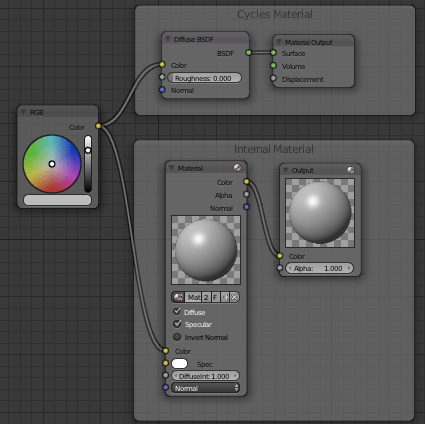Click the RGB node Color output socket
Screen dimensions: 425x424
click(x=98, y=126)
